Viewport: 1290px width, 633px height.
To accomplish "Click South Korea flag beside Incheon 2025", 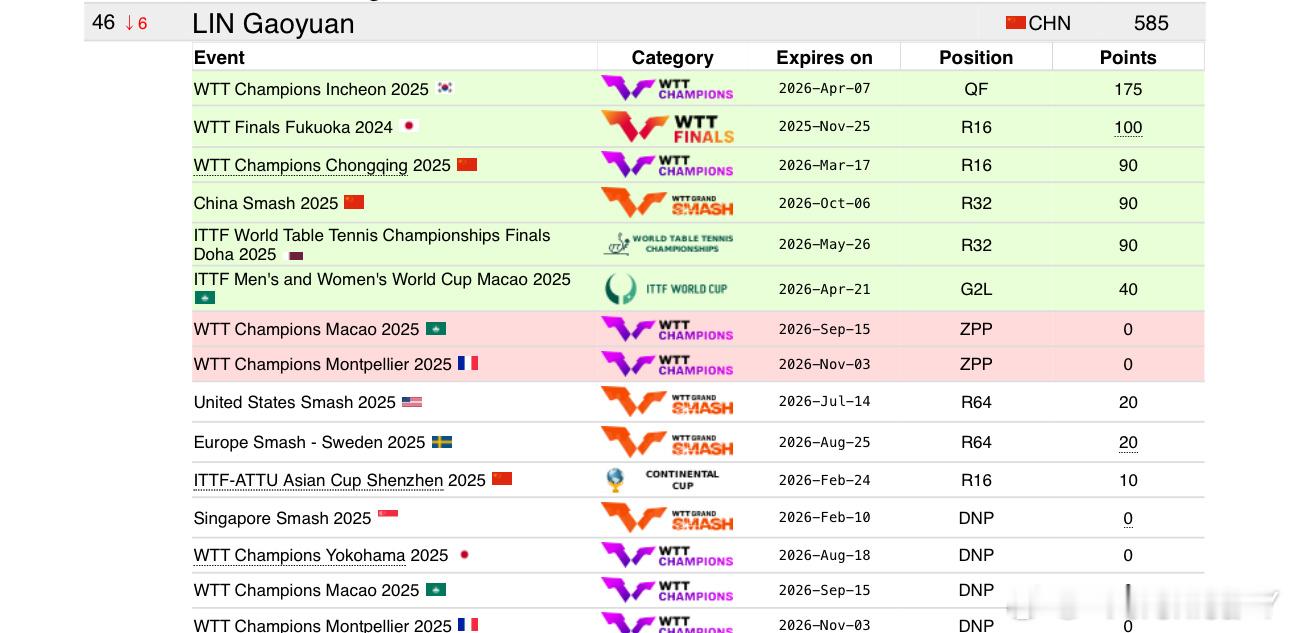I will 445,88.
